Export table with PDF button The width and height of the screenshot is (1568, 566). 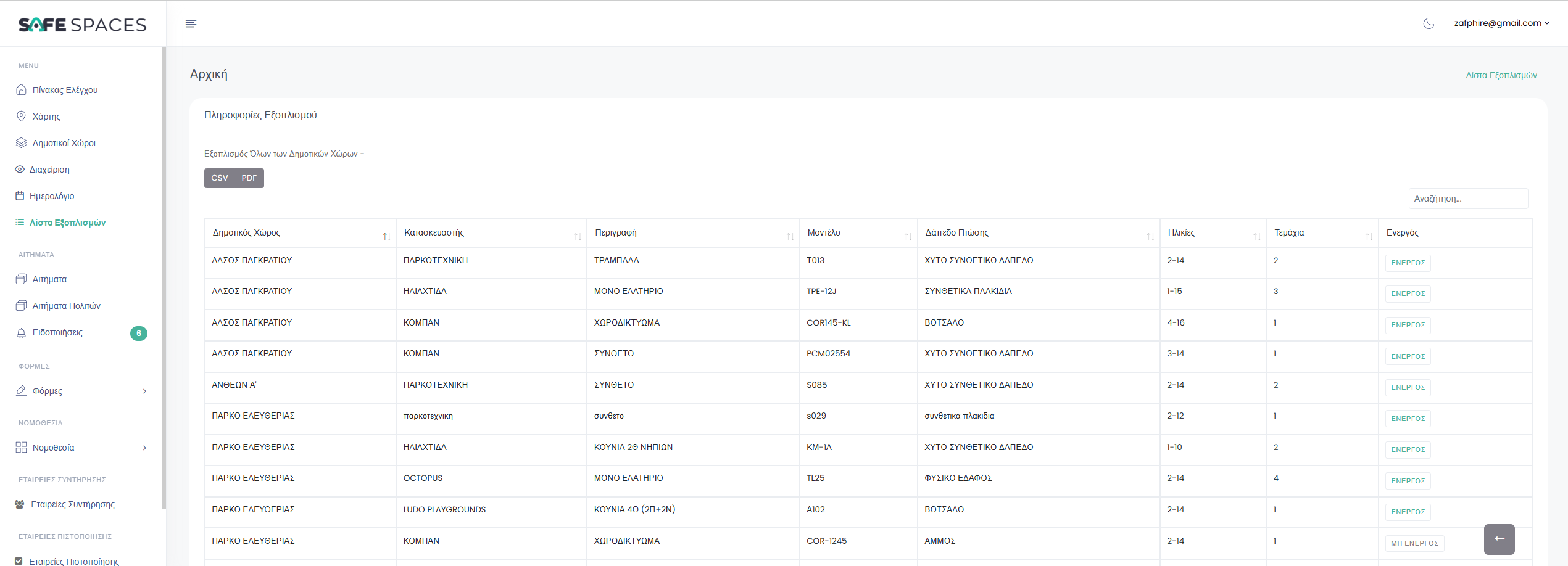click(x=249, y=178)
